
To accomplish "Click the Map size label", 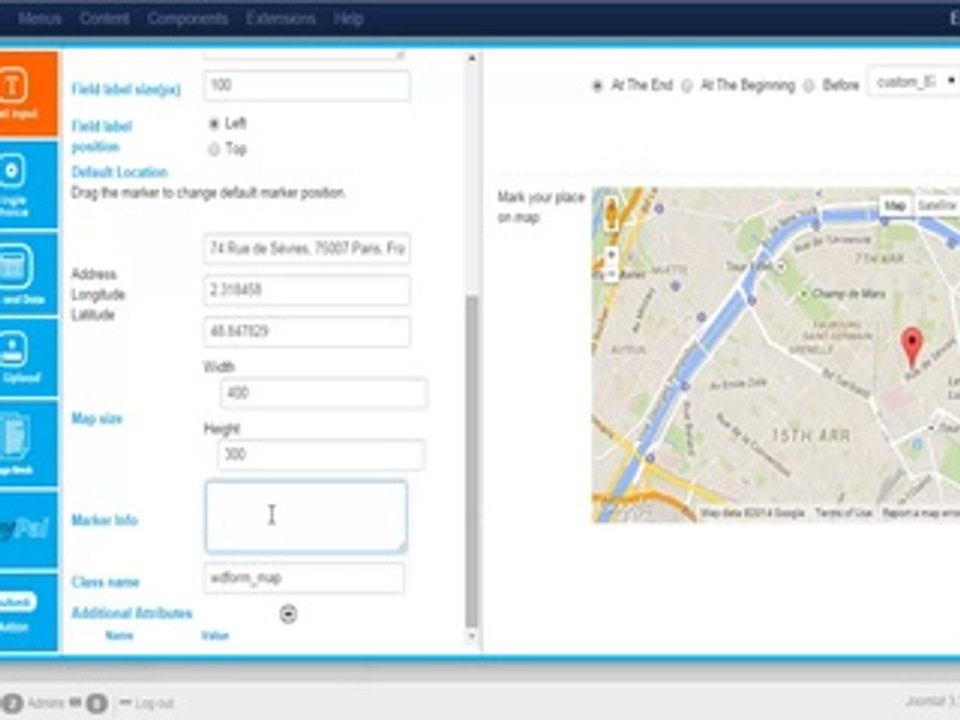I will click(x=97, y=419).
